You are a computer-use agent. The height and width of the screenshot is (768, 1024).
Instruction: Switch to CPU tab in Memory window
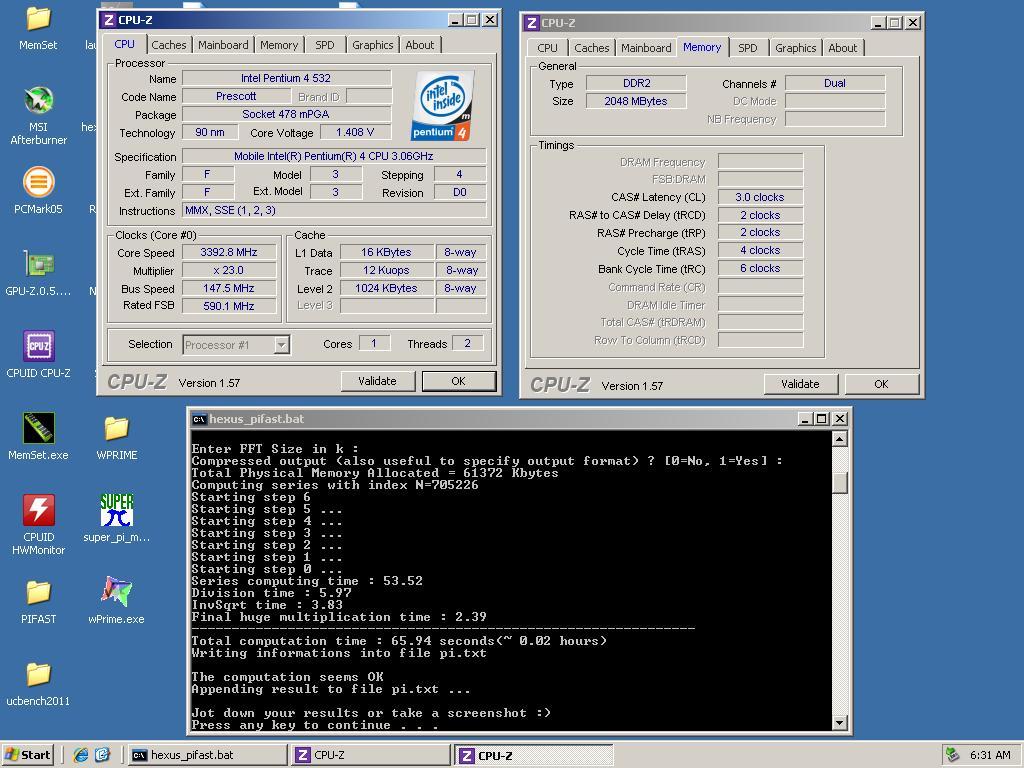pos(547,48)
